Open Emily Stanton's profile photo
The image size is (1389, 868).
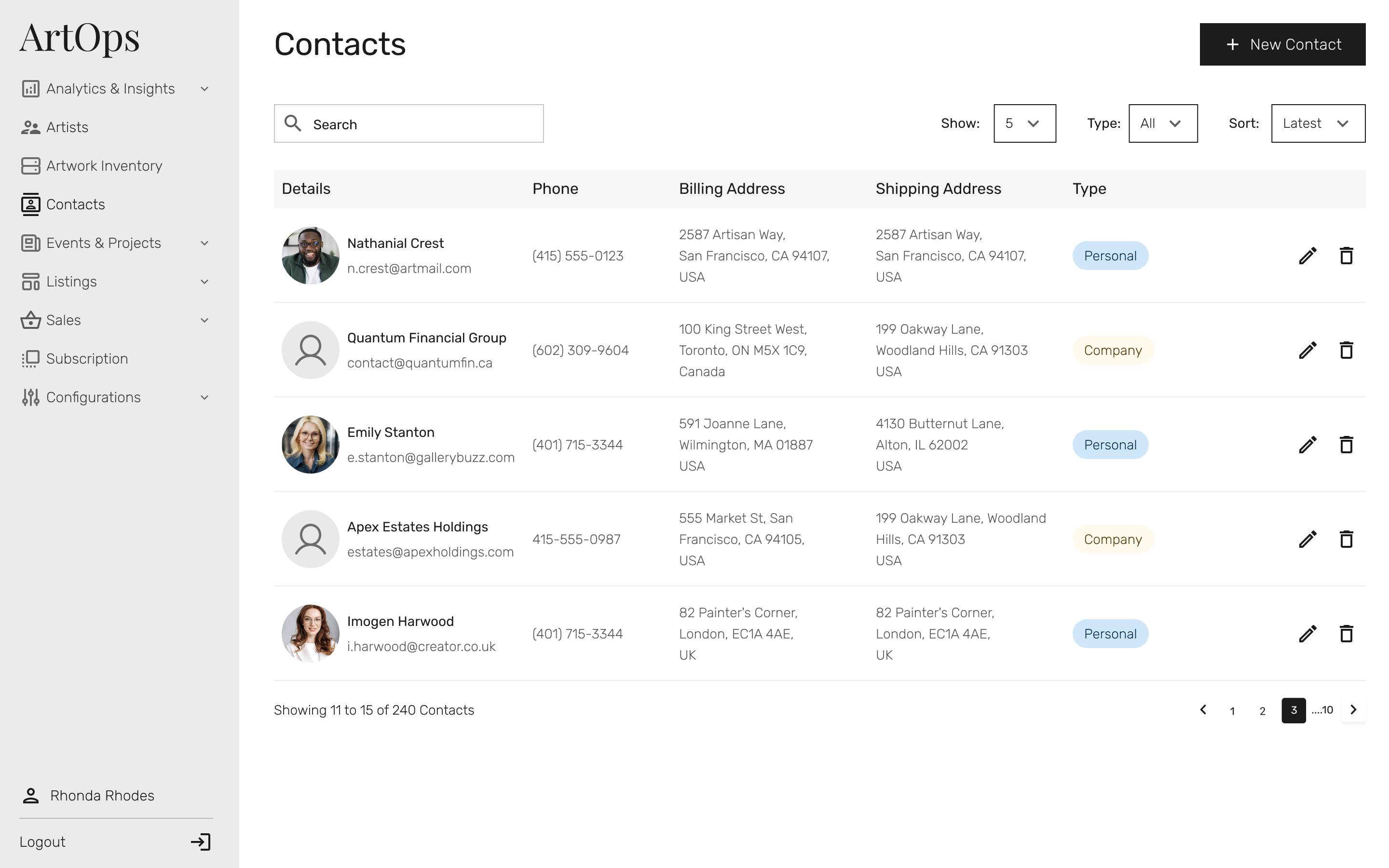[x=311, y=445]
